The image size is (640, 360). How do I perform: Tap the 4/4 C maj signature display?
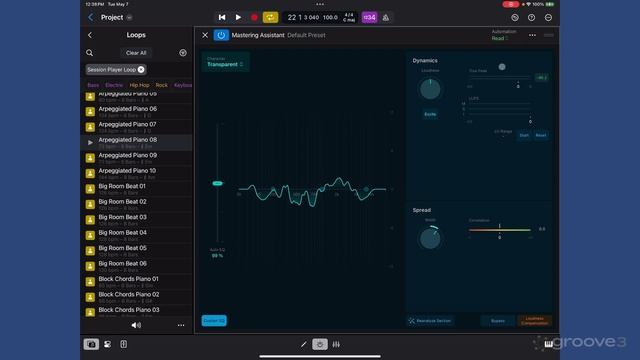(349, 18)
